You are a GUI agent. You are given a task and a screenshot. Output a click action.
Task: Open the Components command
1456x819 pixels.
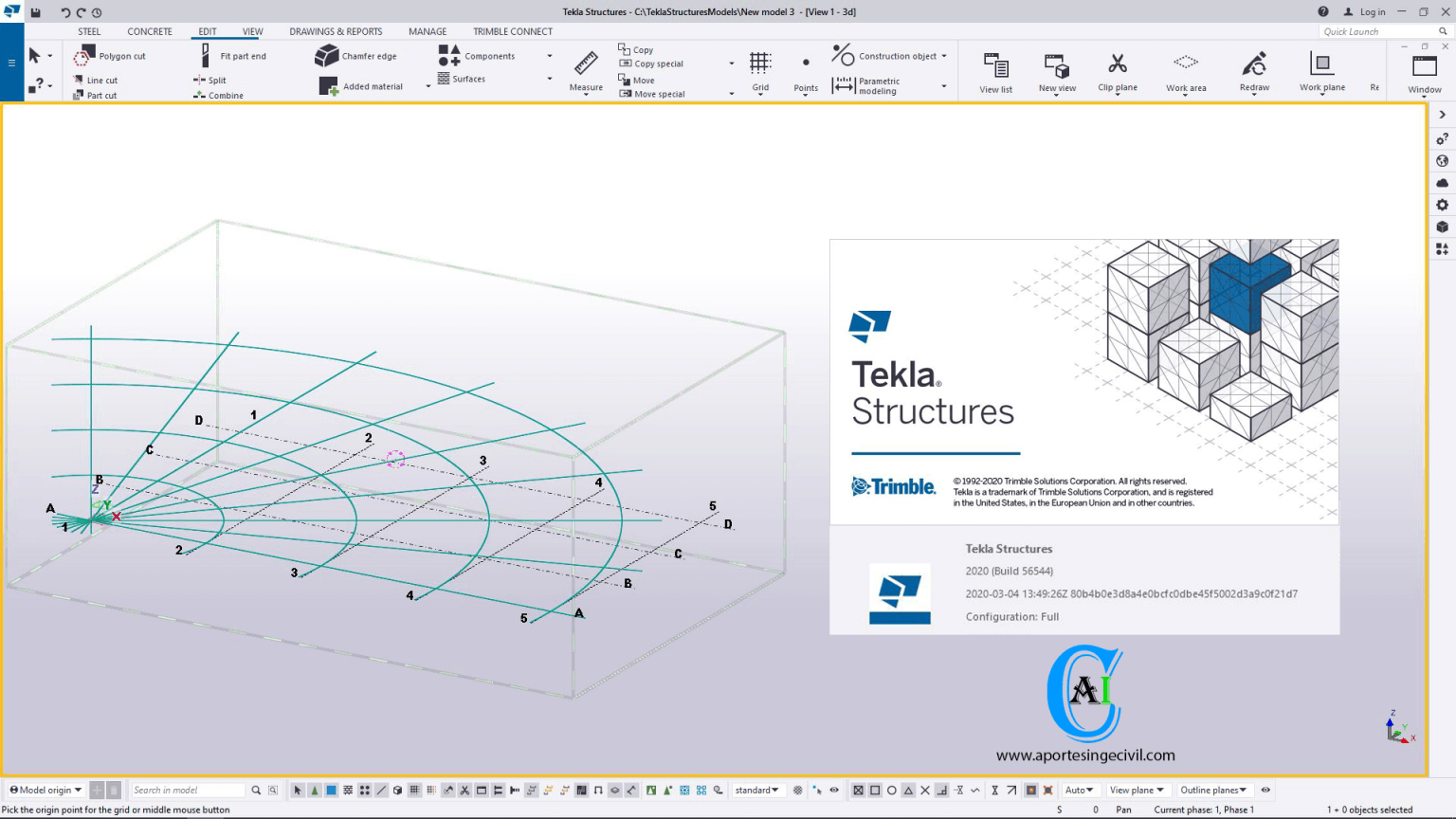[477, 56]
